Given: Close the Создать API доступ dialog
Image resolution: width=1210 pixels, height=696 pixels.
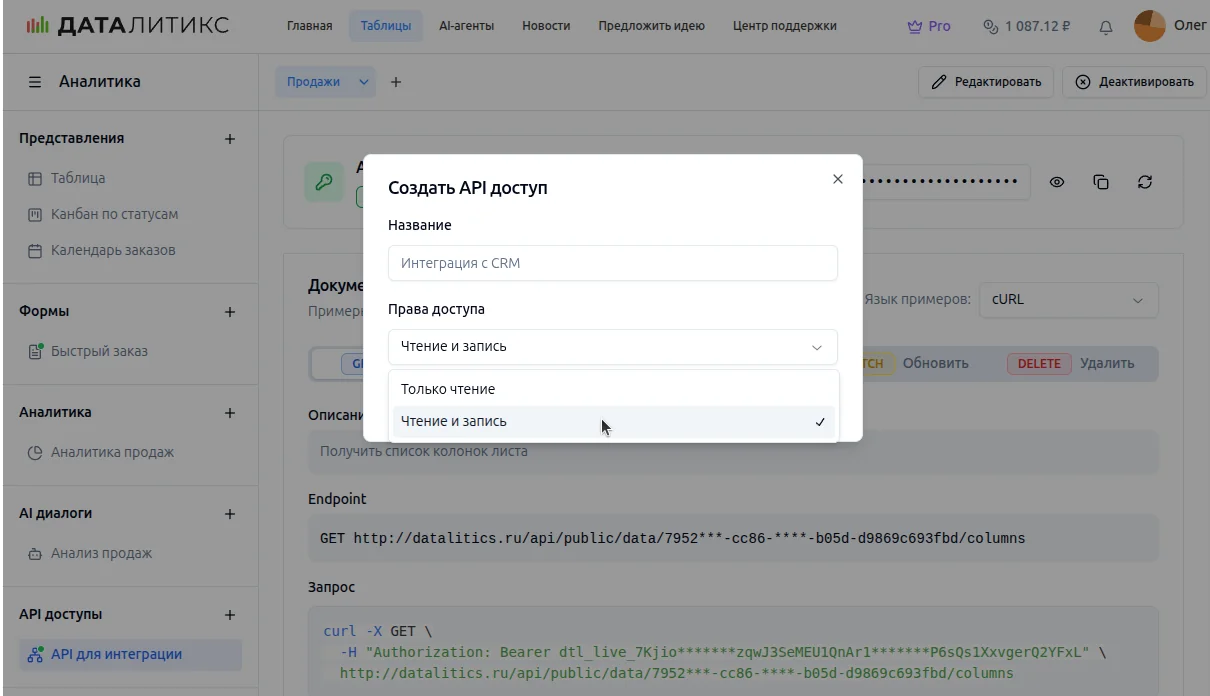Looking at the screenshot, I should click(838, 179).
